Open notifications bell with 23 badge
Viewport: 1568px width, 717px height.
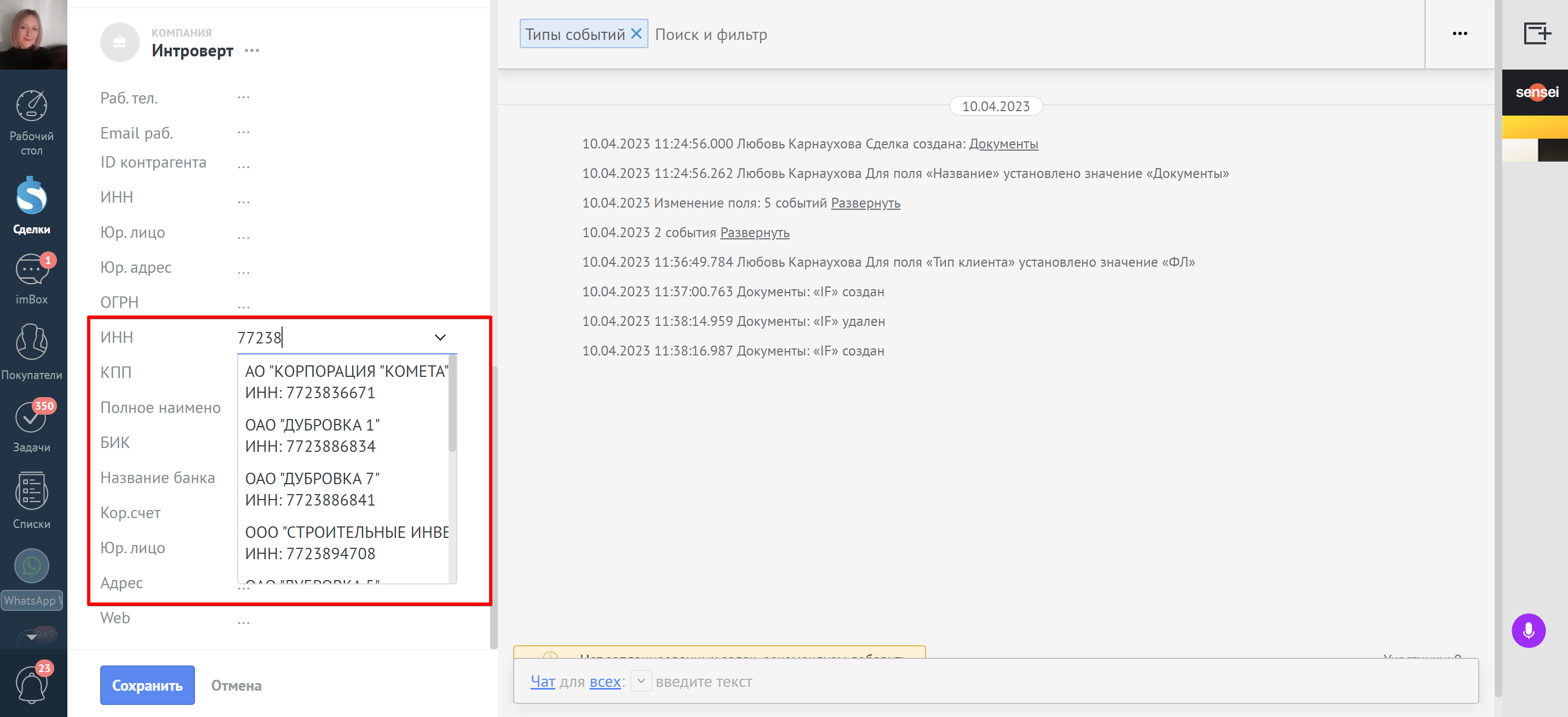(32, 685)
